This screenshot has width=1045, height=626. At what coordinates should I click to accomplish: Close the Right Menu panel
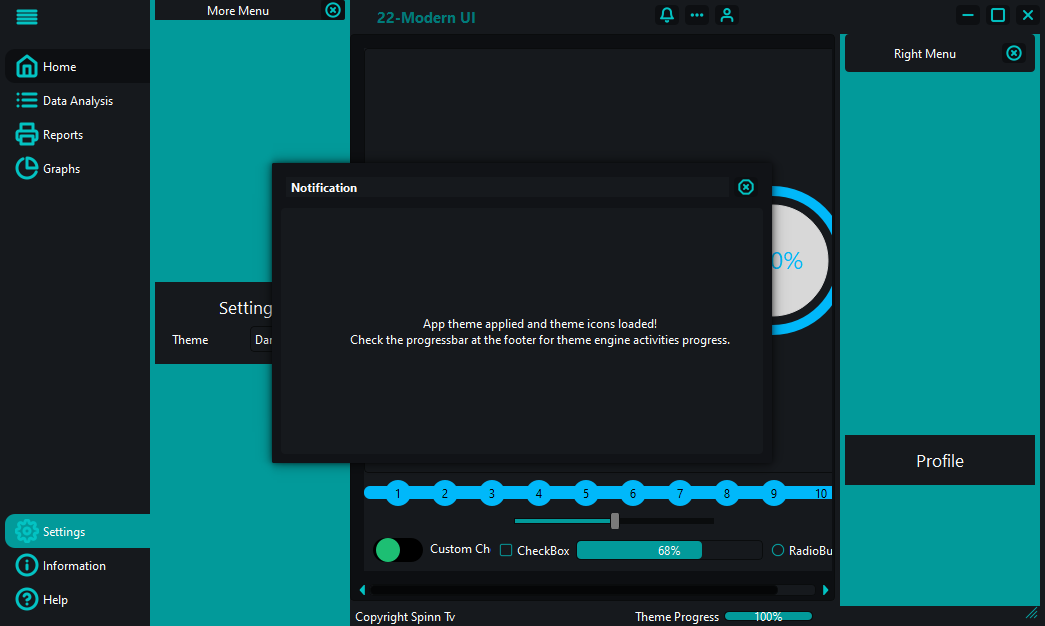point(1014,53)
